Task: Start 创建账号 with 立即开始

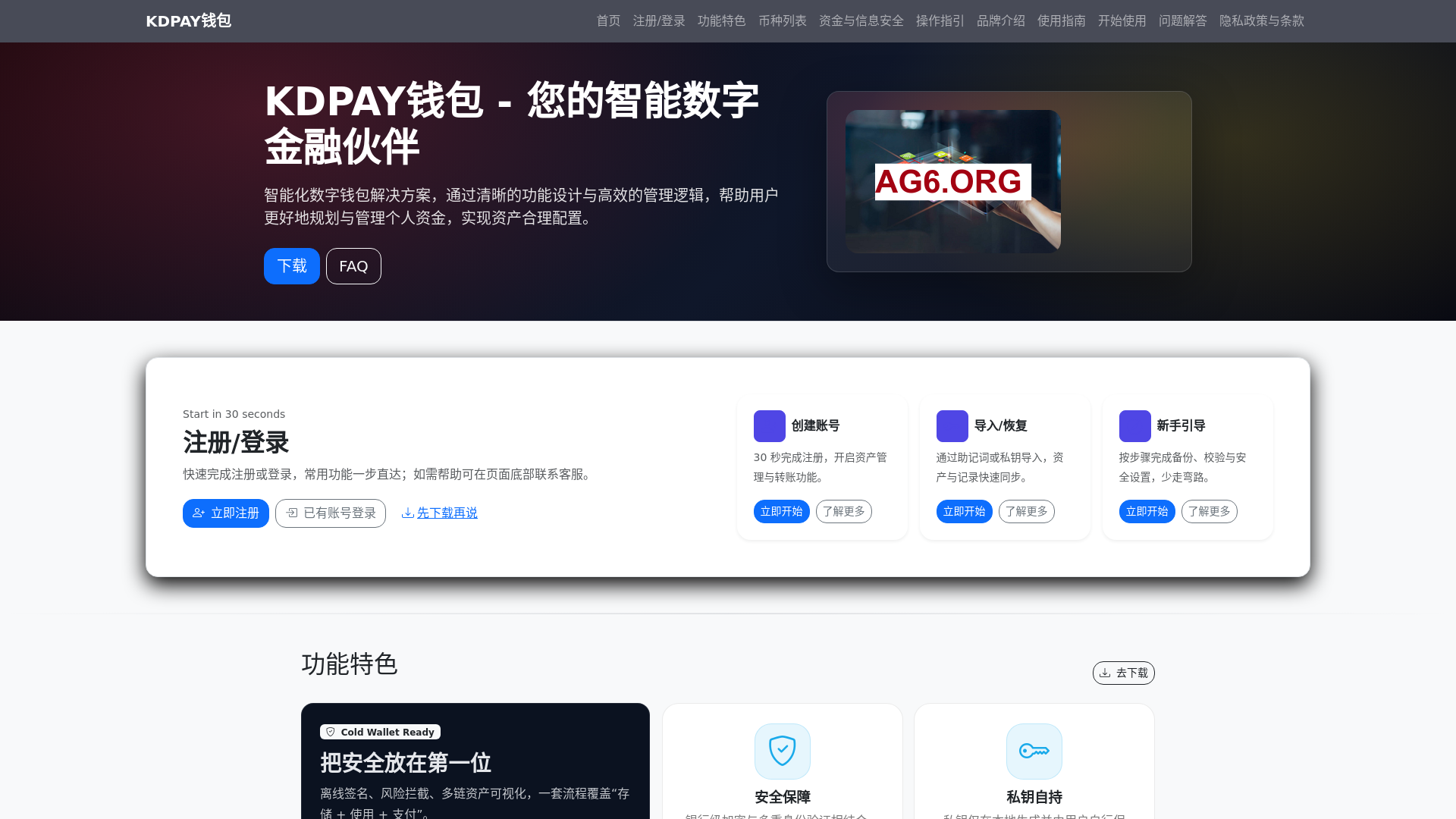Action: 782,512
